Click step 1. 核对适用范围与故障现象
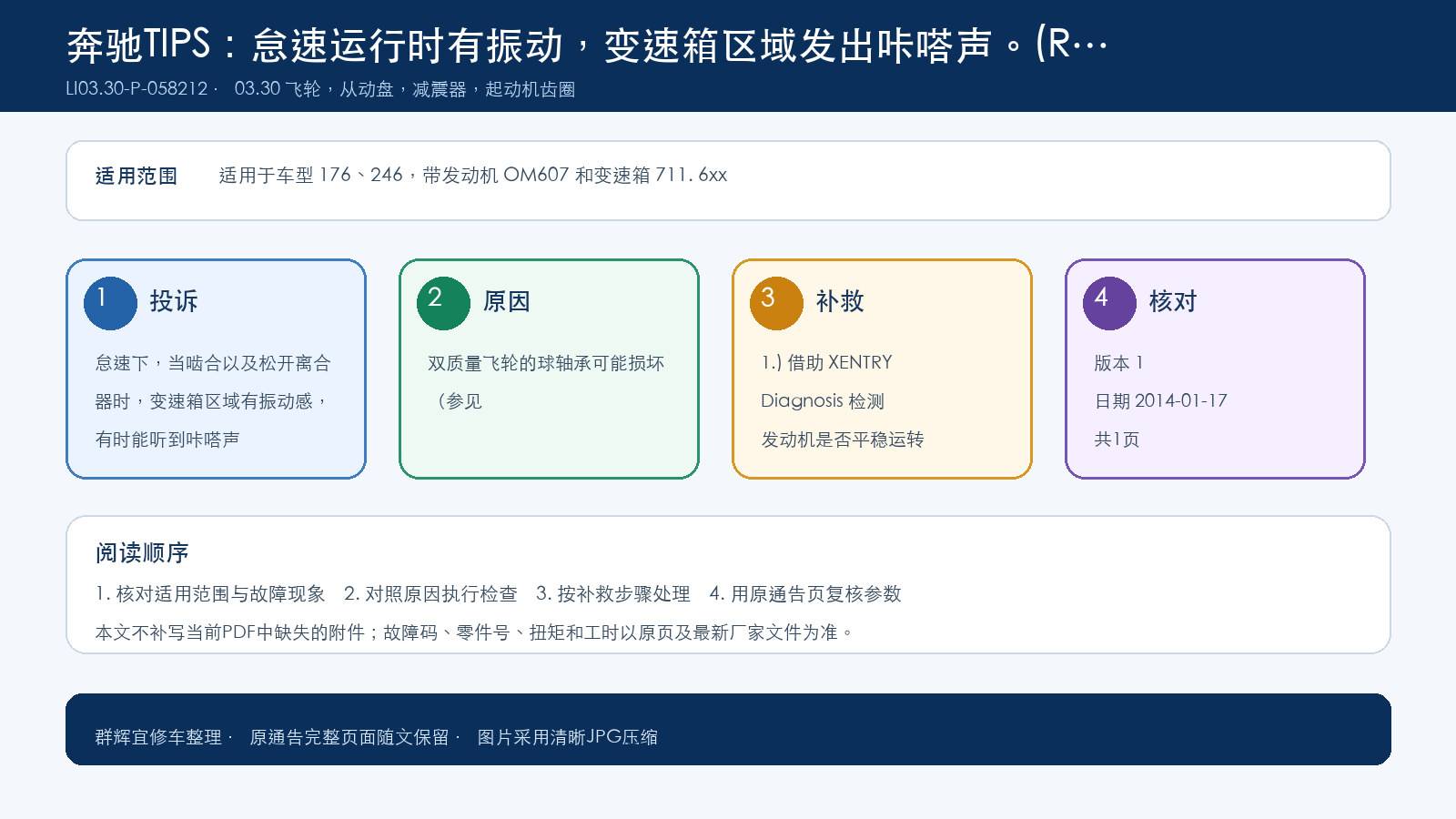 pos(210,594)
